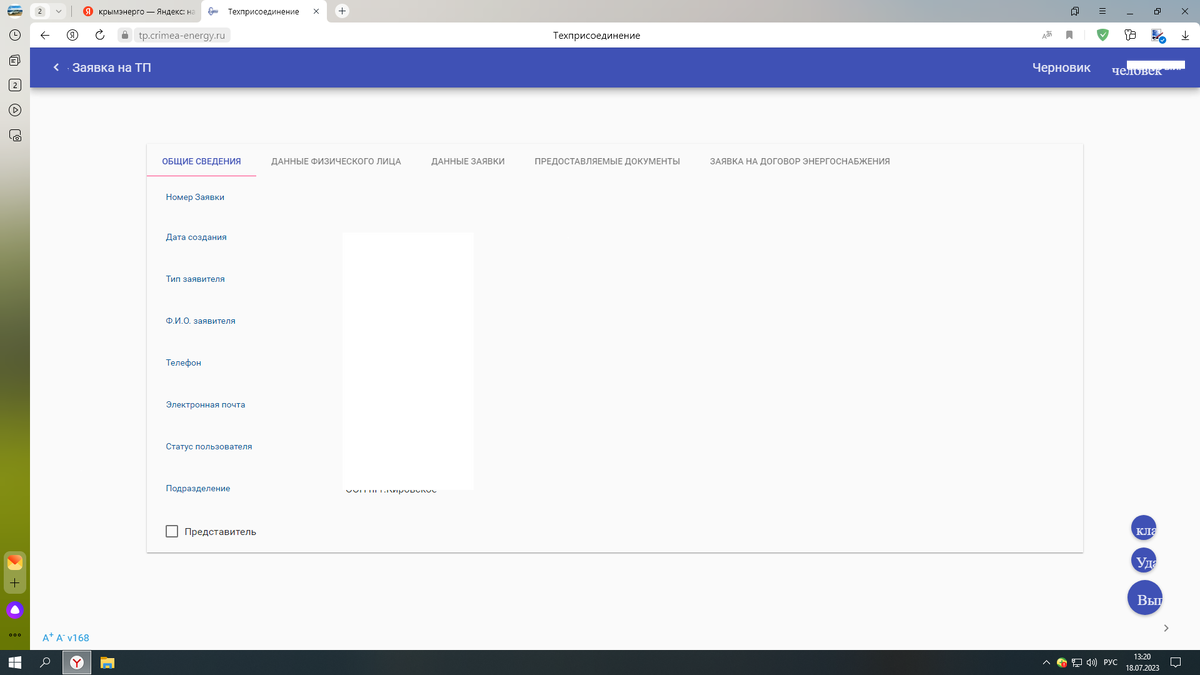Open the sidebar play video icon

(x=15, y=109)
